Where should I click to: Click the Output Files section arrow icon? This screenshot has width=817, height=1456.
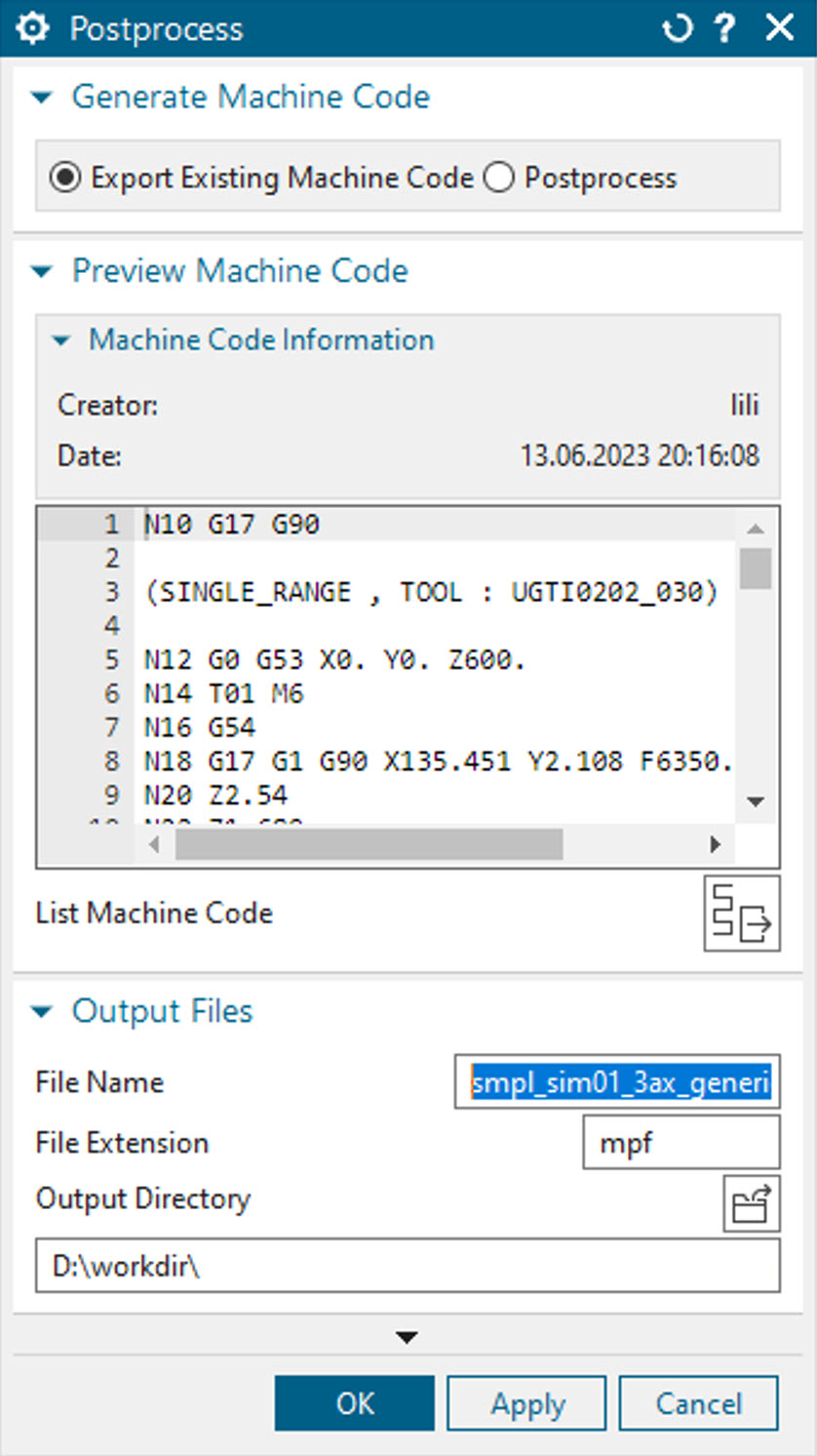click(x=41, y=1012)
